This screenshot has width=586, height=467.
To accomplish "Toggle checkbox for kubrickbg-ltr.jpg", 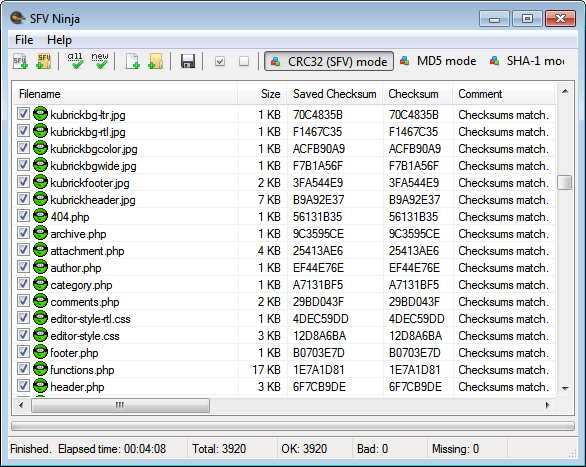I will [23, 114].
